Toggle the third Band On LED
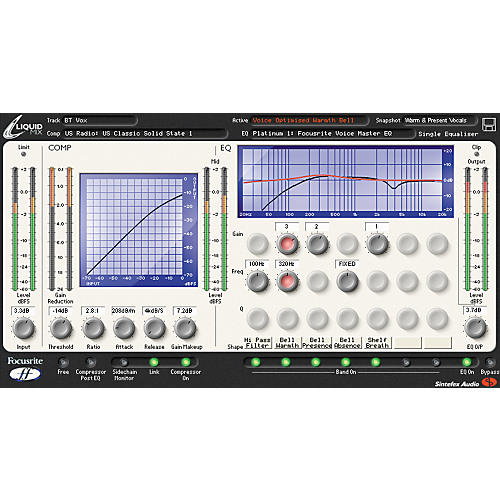The width and height of the screenshot is (500, 500). point(316,362)
